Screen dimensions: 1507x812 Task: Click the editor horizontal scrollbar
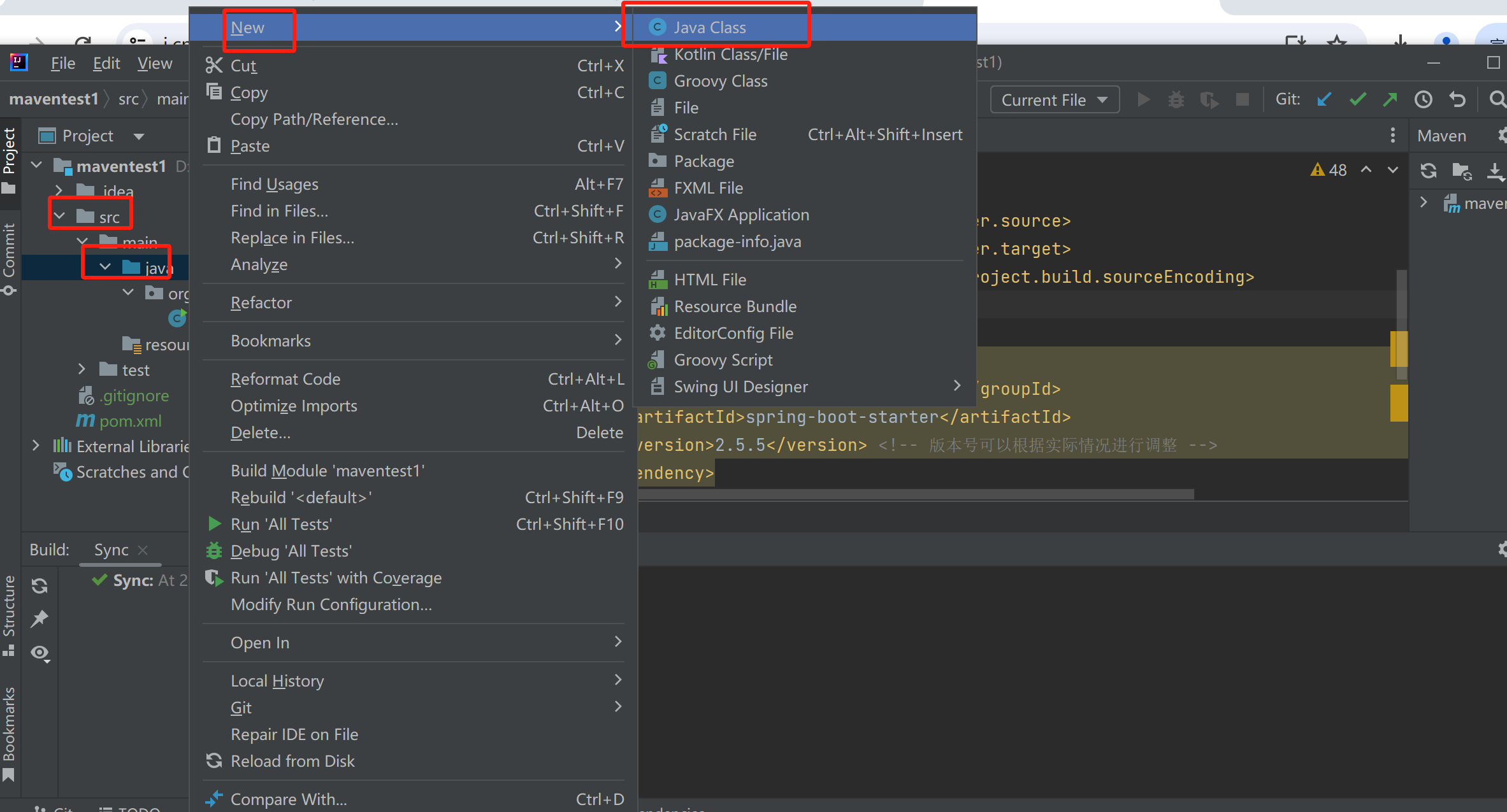click(x=916, y=494)
